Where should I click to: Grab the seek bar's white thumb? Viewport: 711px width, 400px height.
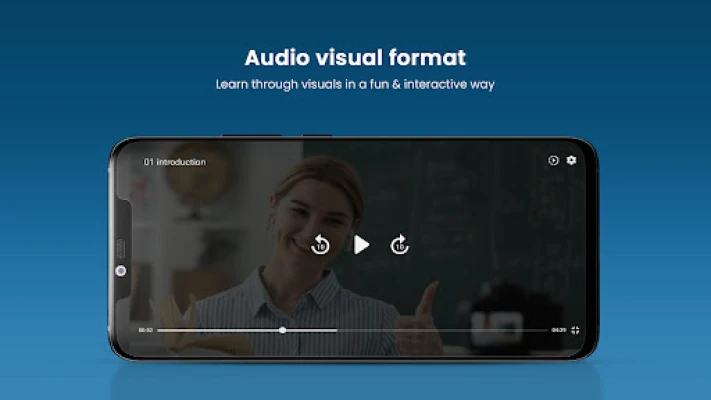point(283,329)
